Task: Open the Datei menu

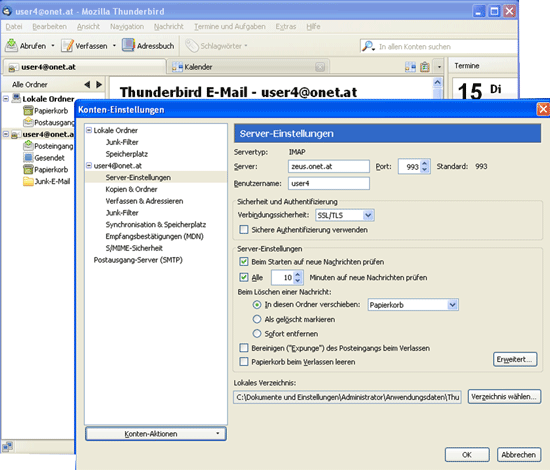Action: [14, 27]
